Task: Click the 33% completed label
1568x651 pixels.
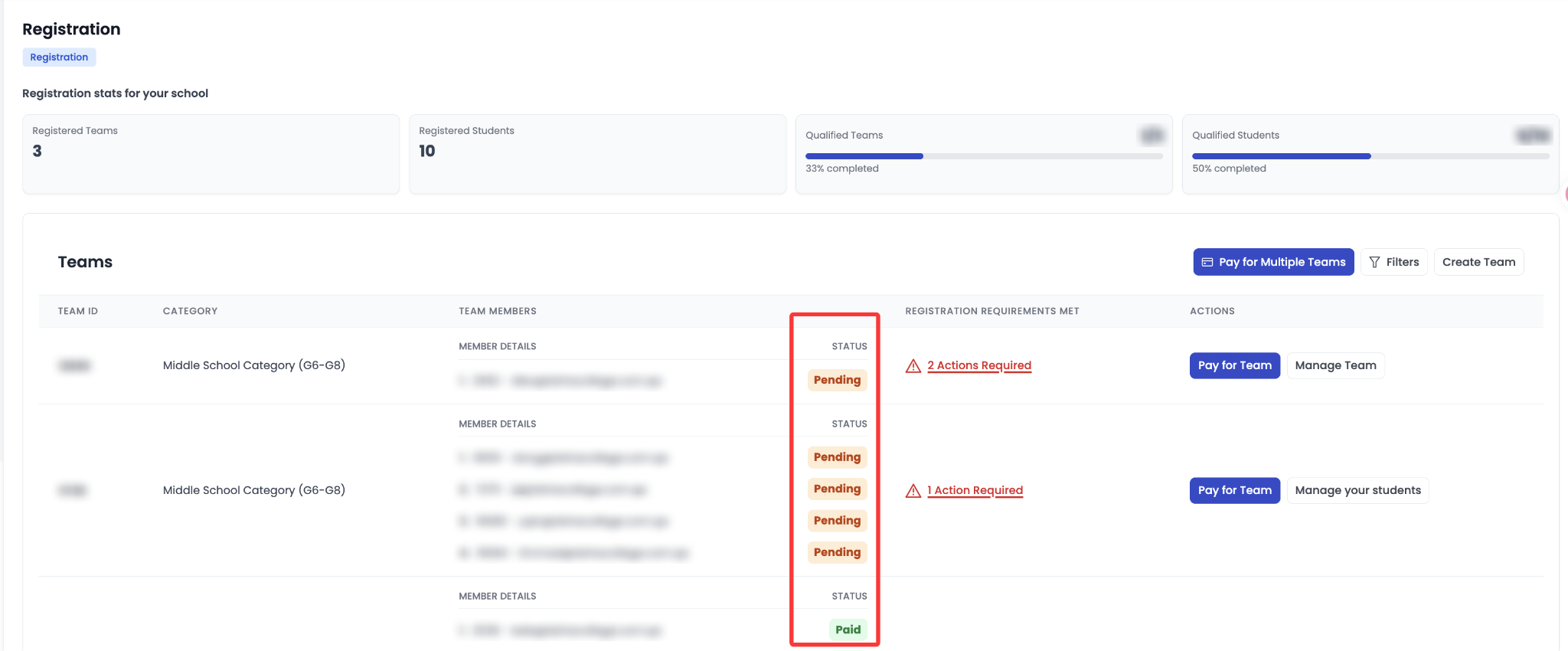Action: coord(842,168)
